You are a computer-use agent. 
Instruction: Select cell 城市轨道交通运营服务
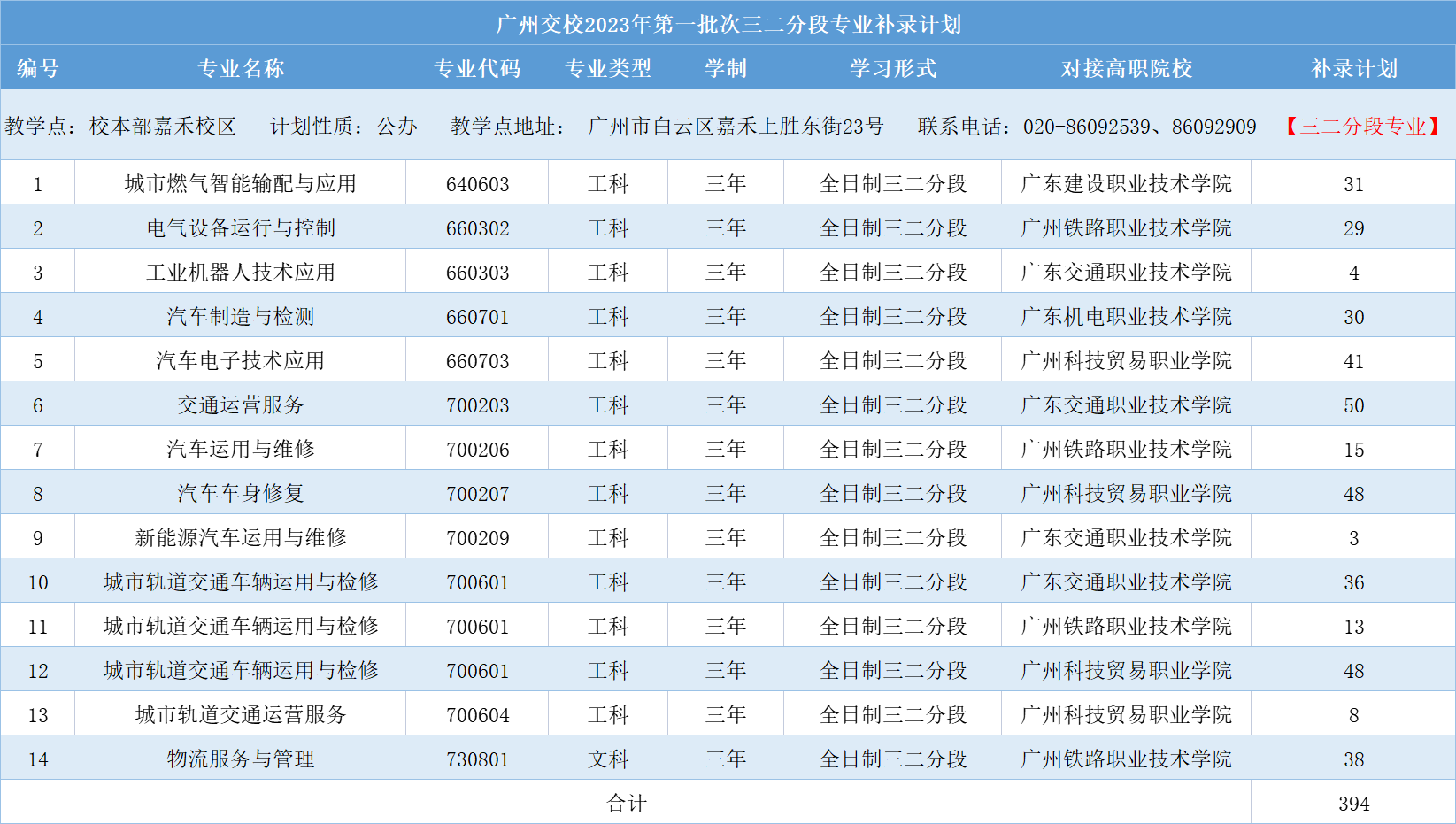[241, 714]
